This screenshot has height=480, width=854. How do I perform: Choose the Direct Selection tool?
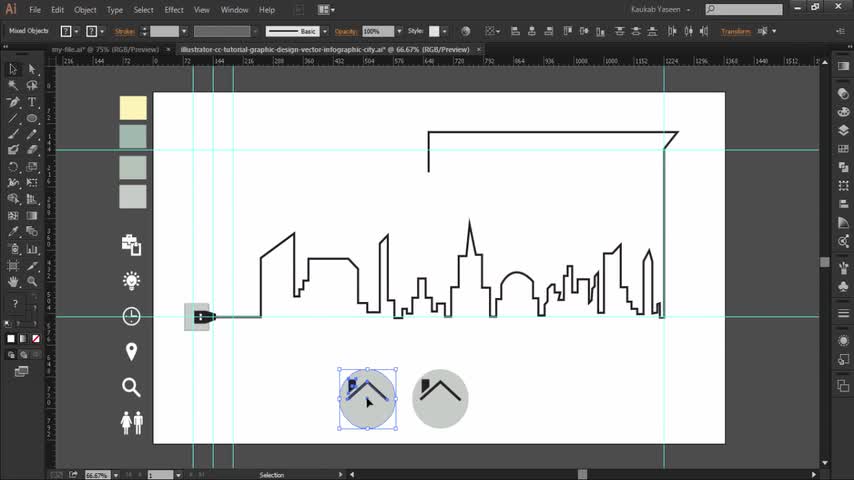[x=32, y=70]
